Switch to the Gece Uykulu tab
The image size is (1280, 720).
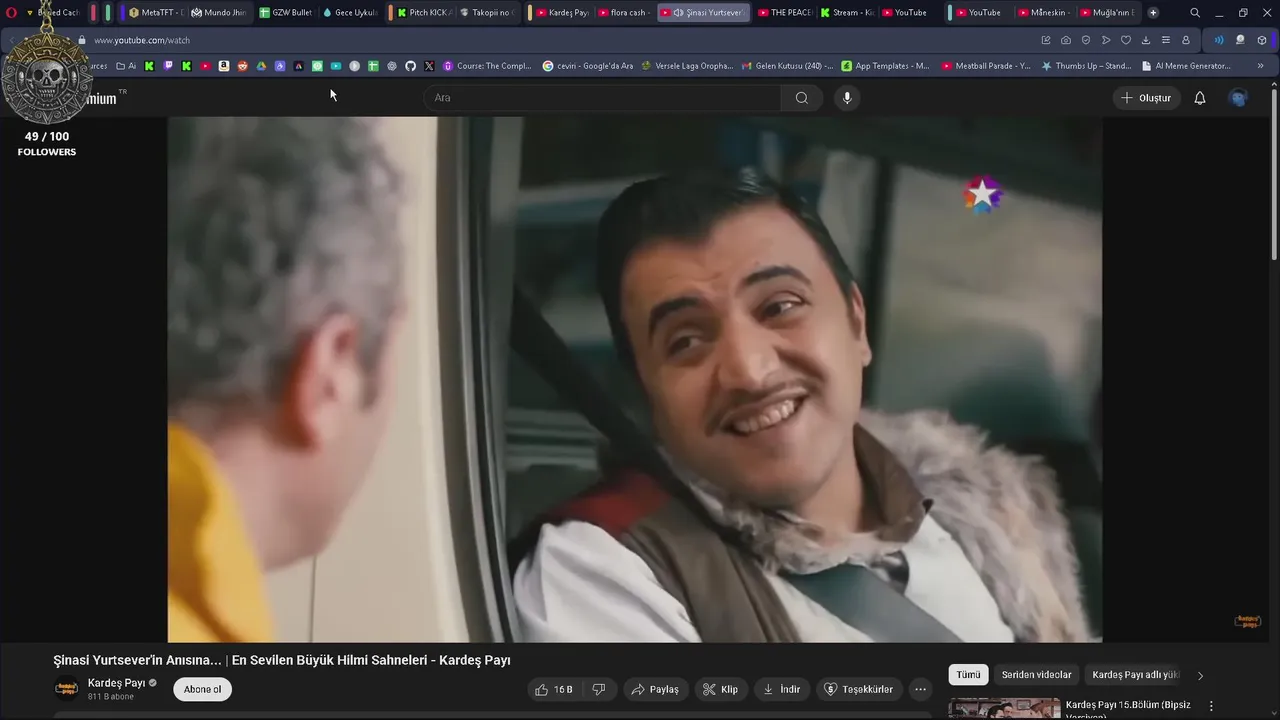click(349, 13)
